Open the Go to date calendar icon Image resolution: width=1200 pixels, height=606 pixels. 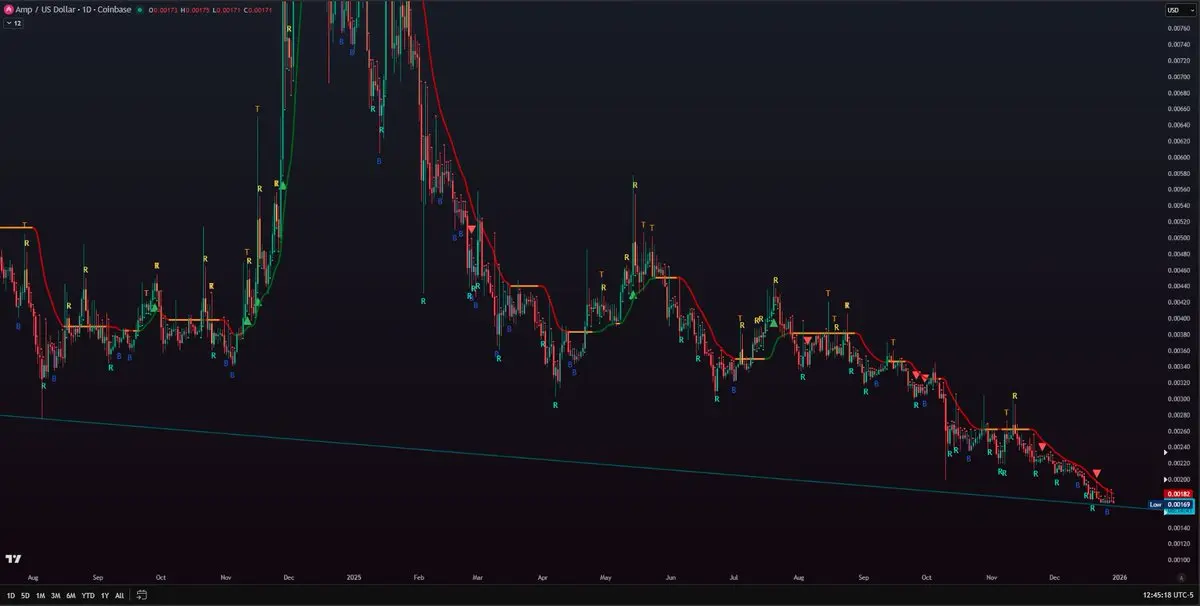coord(143,595)
